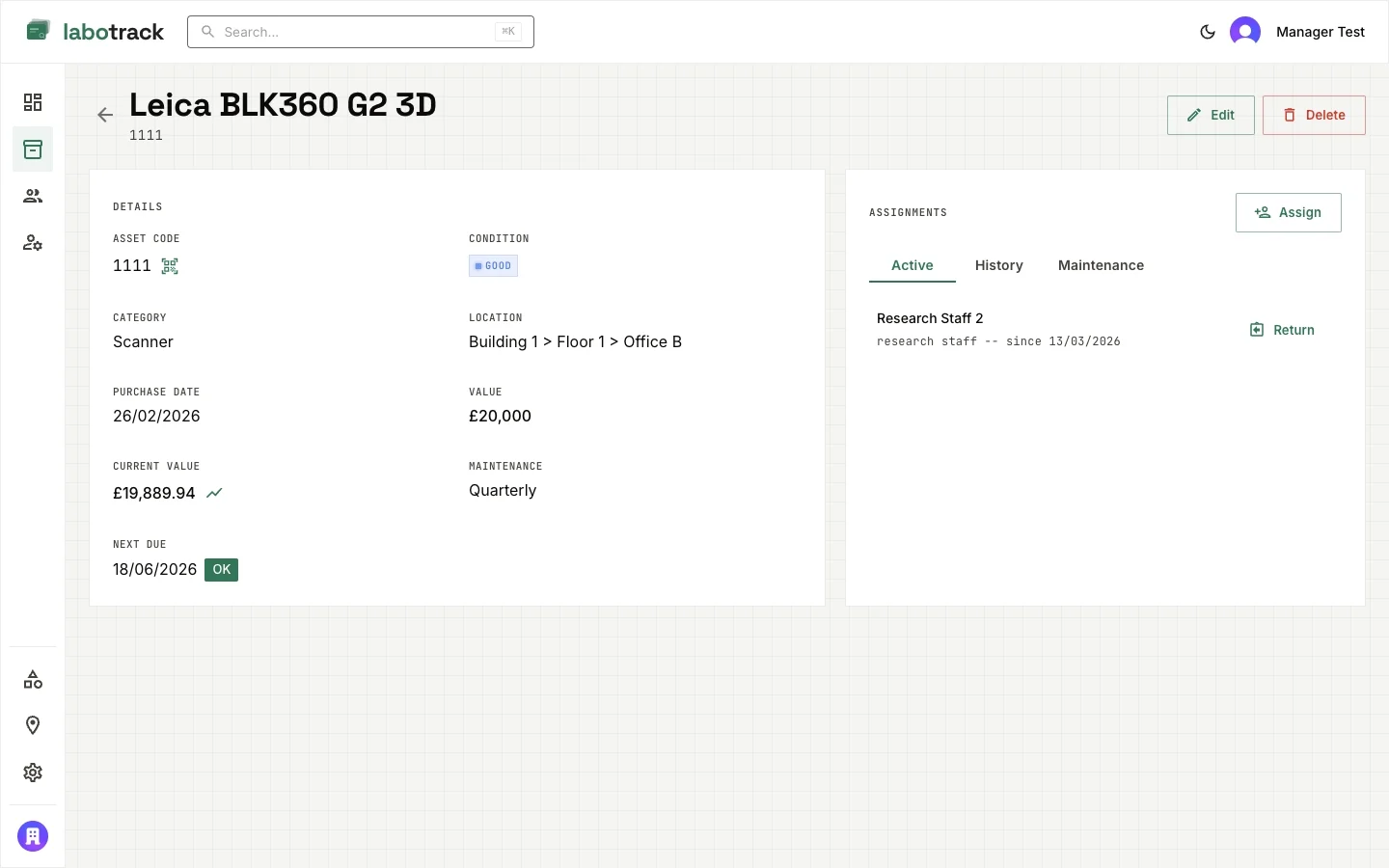The width and height of the screenshot is (1389, 868).
Task: Show the QR code for asset 1111
Action: pos(170,266)
